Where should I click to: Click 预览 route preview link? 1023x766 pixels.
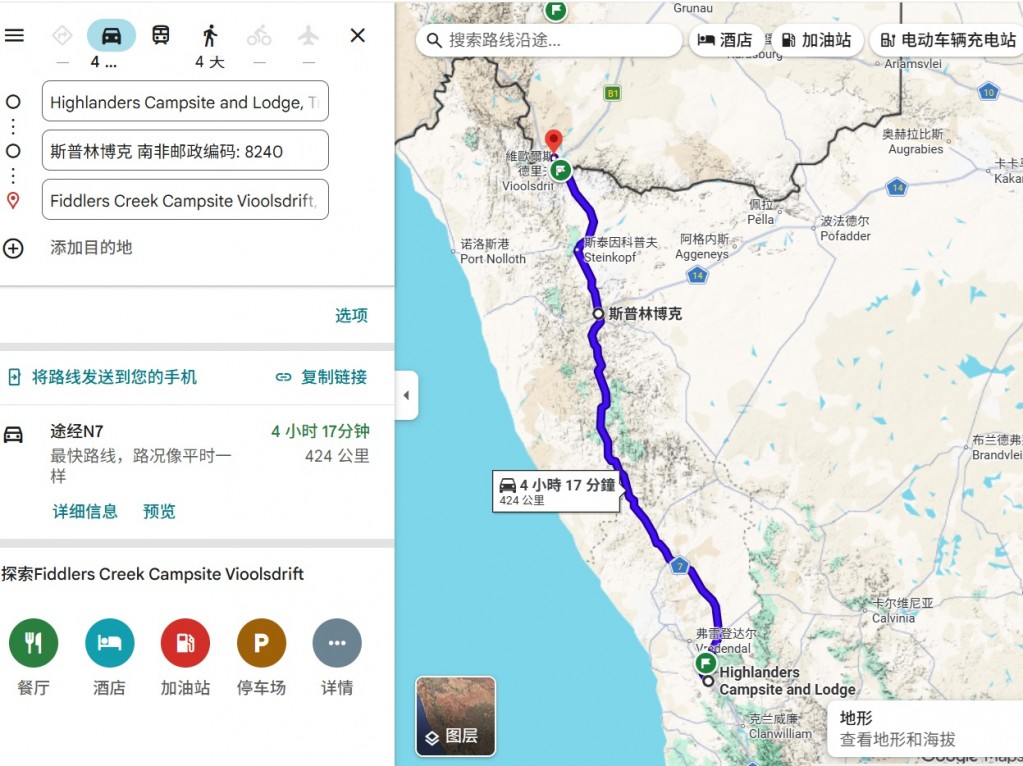coord(159,511)
